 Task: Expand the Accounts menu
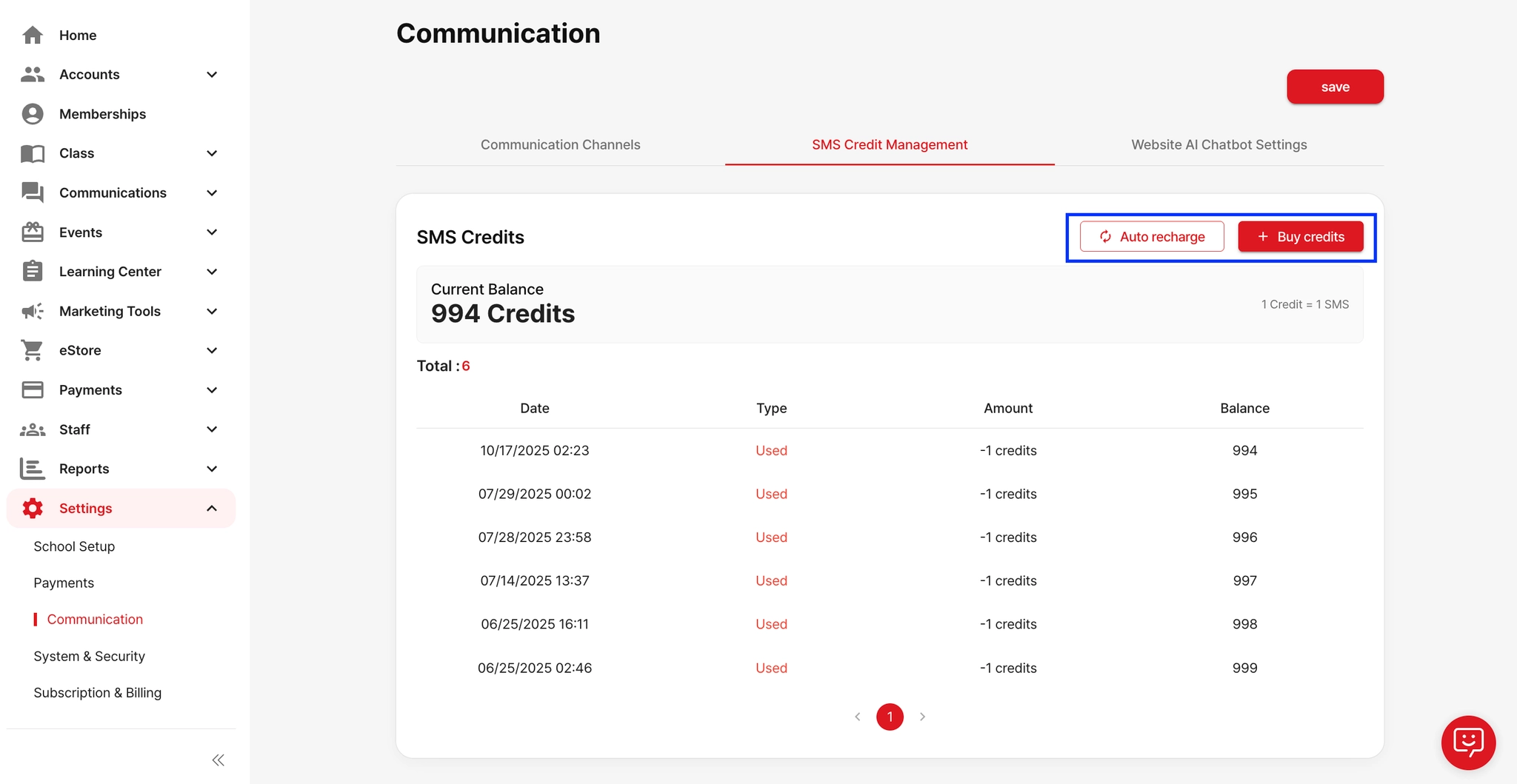(x=212, y=74)
